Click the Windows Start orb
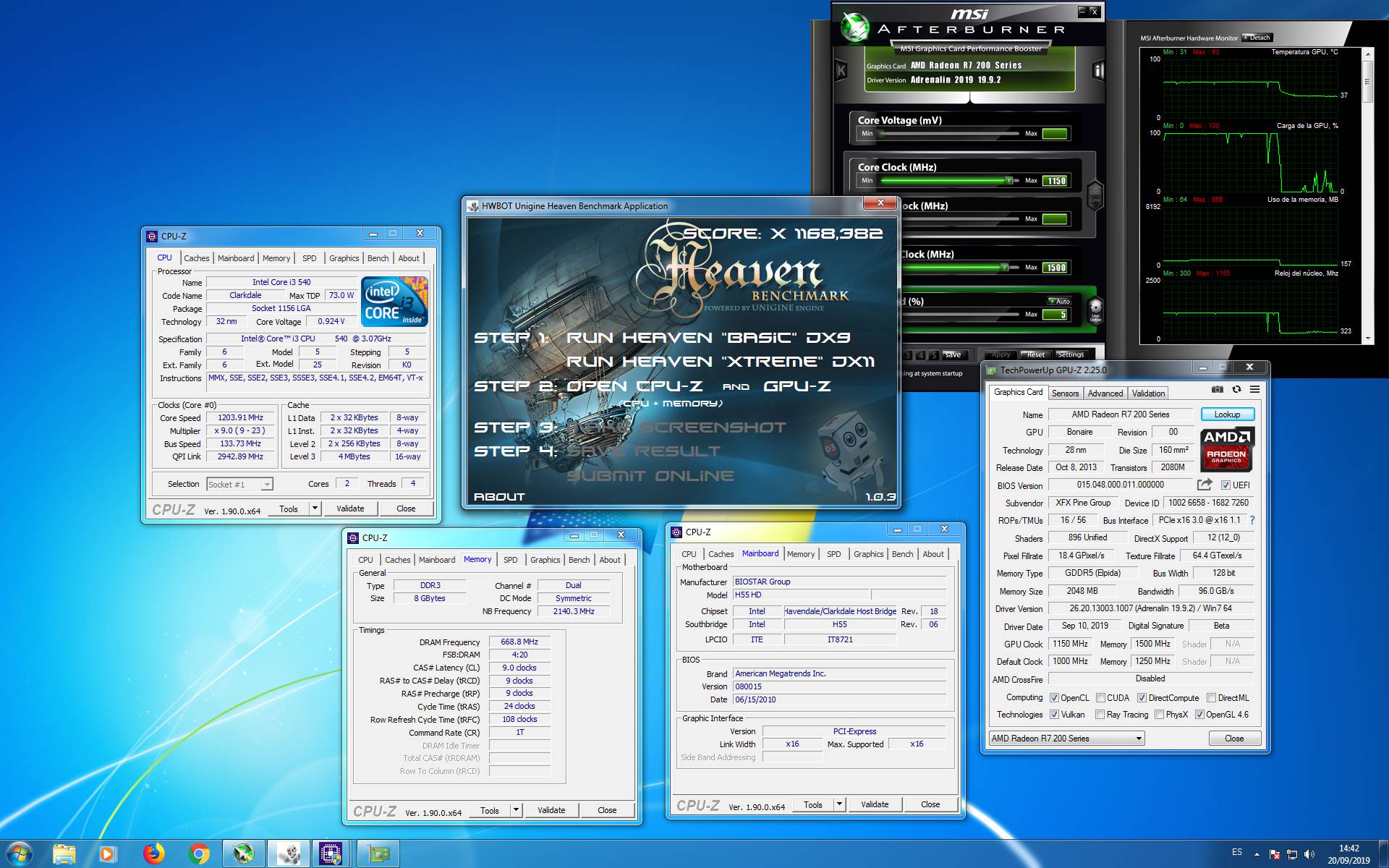Screen dimensions: 1389x868 coord(19,854)
